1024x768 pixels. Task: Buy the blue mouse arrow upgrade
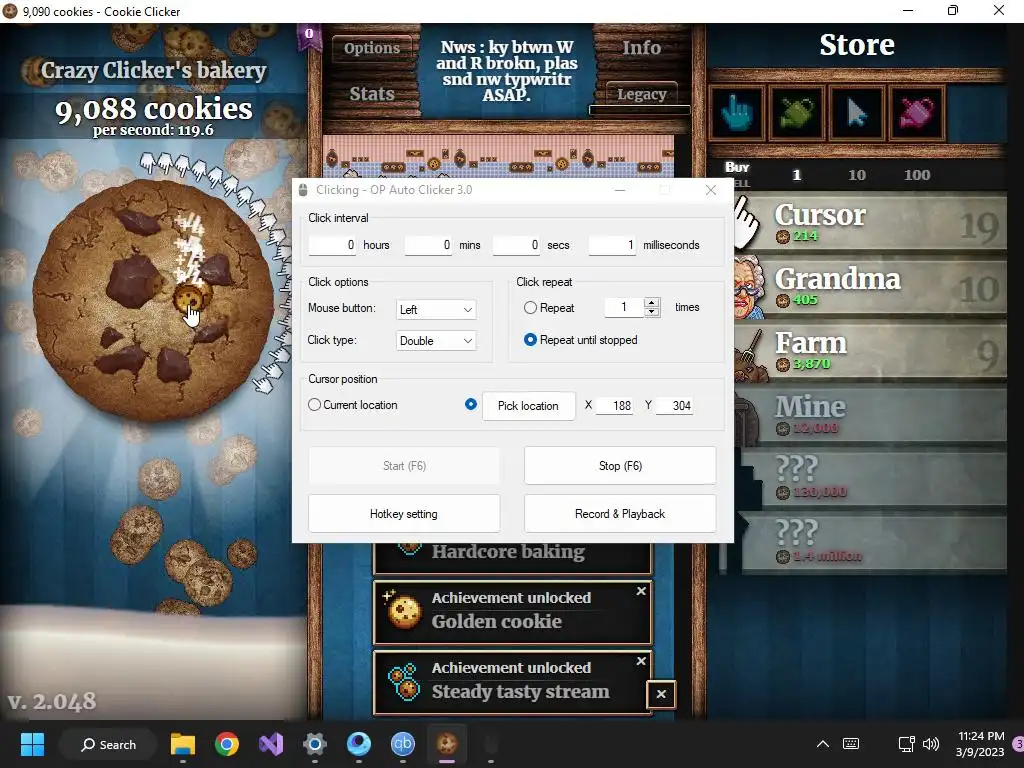[856, 112]
